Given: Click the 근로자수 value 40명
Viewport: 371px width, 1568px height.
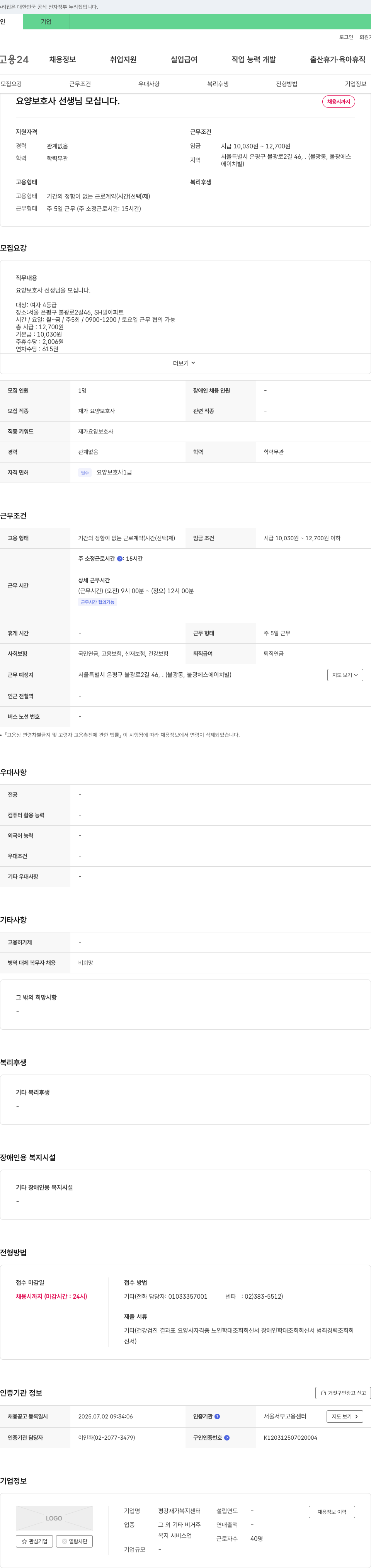Looking at the screenshot, I should click(x=257, y=1539).
